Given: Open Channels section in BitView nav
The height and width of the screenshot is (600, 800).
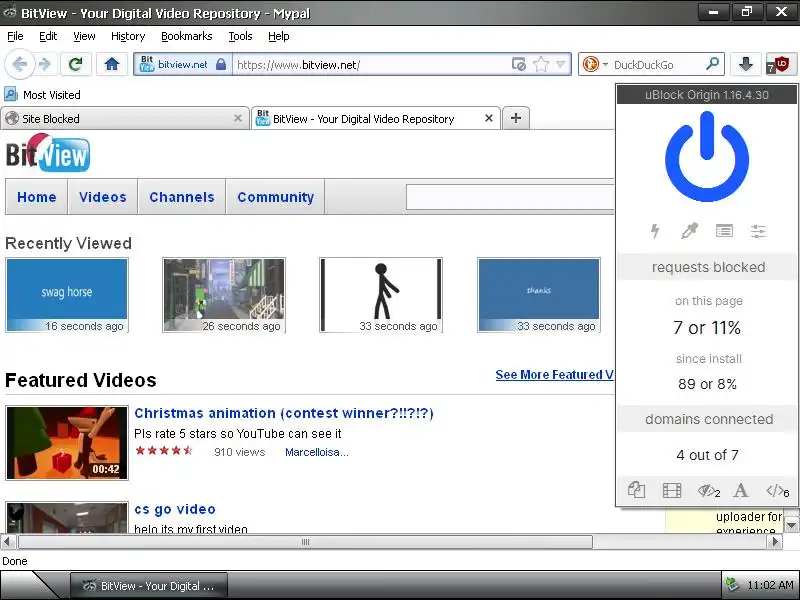Looking at the screenshot, I should (x=182, y=197).
